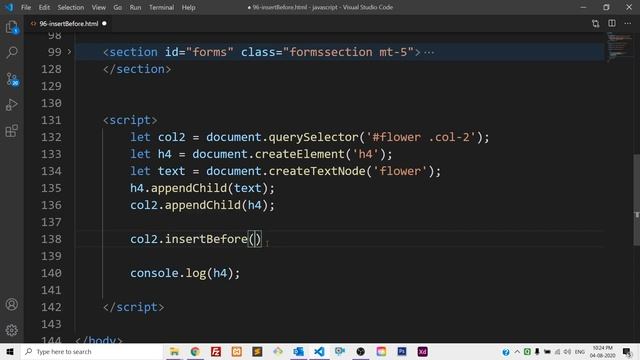
Task: Open the Accounts menu icon
Action: click(11, 304)
